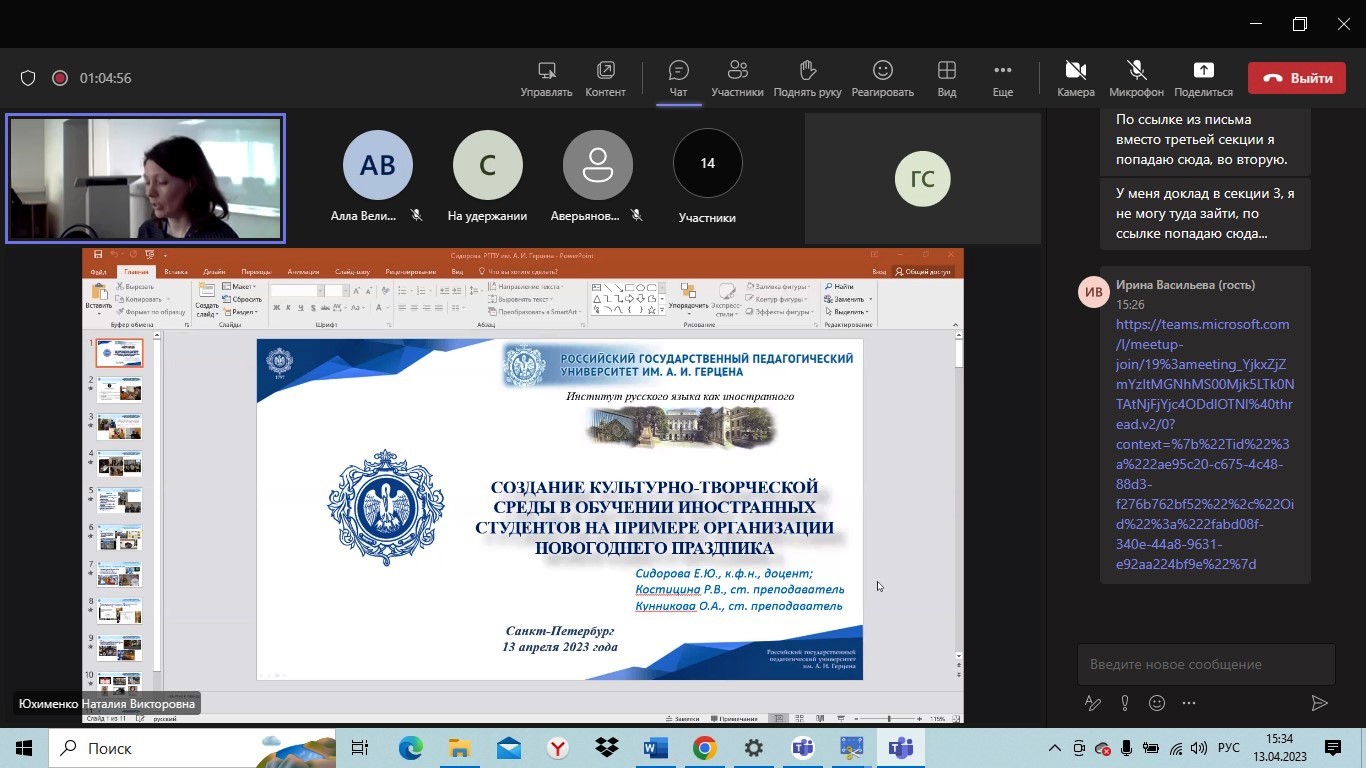Send the chat message with arrow icon
The width and height of the screenshot is (1366, 768).
1319,703
